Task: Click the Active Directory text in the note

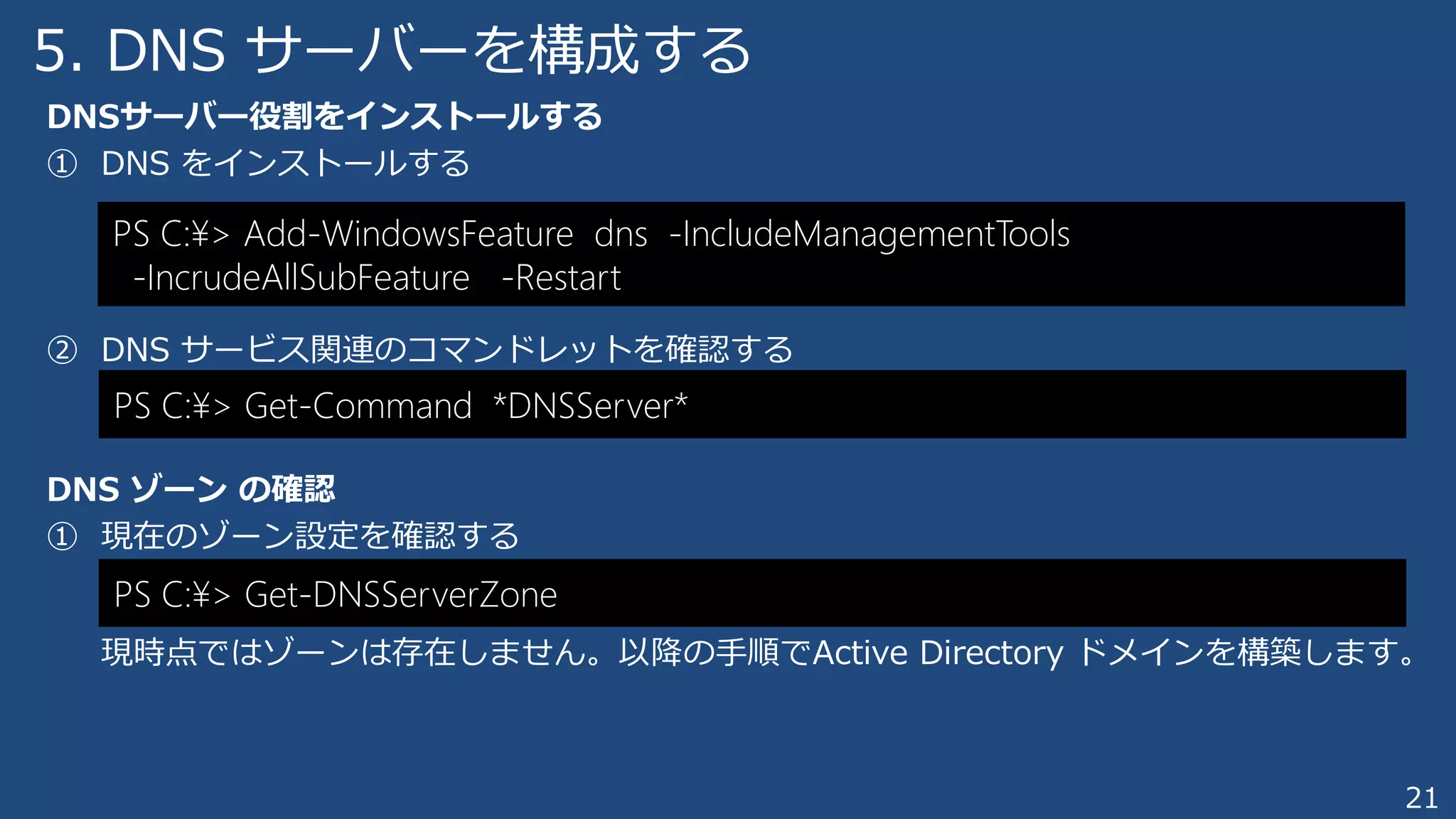Action: 937,653
